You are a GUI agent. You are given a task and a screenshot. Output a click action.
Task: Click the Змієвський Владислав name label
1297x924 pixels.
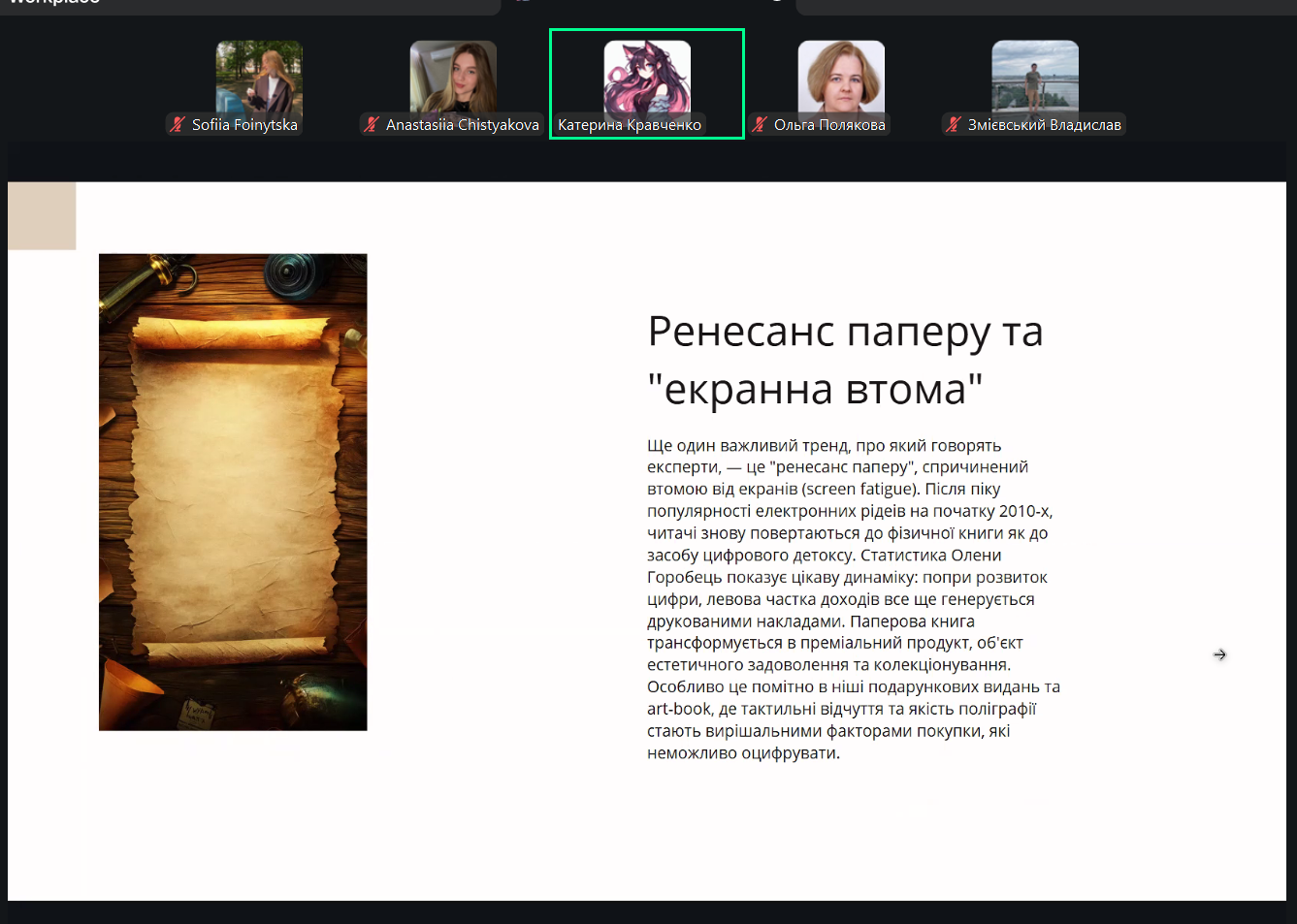pyautogui.click(x=1044, y=125)
